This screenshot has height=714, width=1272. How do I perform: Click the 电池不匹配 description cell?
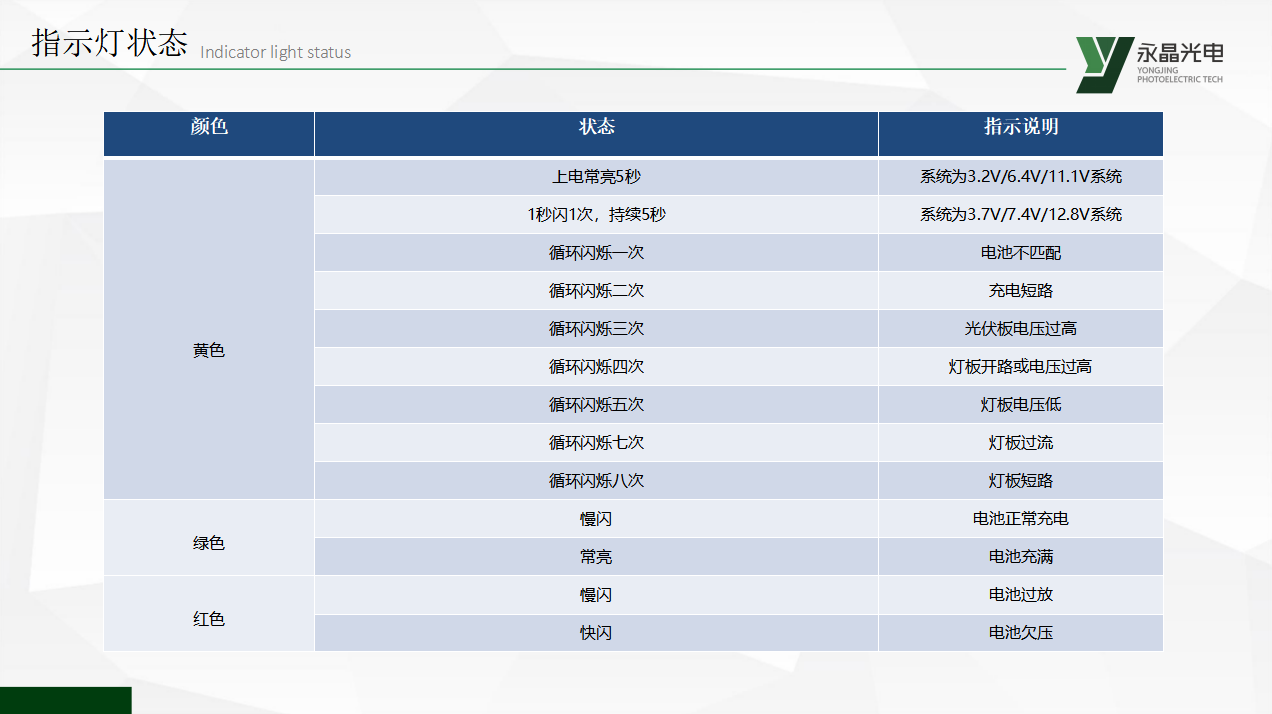point(1021,253)
